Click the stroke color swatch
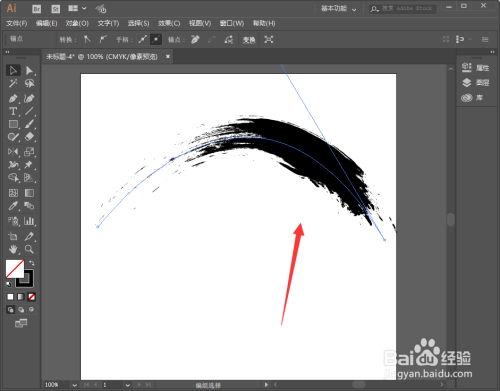 [x=25, y=278]
